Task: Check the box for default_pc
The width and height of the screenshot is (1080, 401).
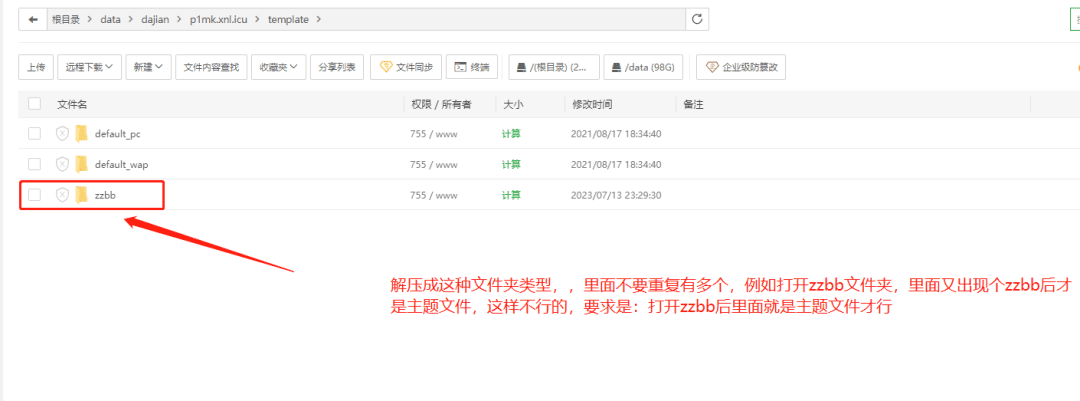Action: coord(35,134)
